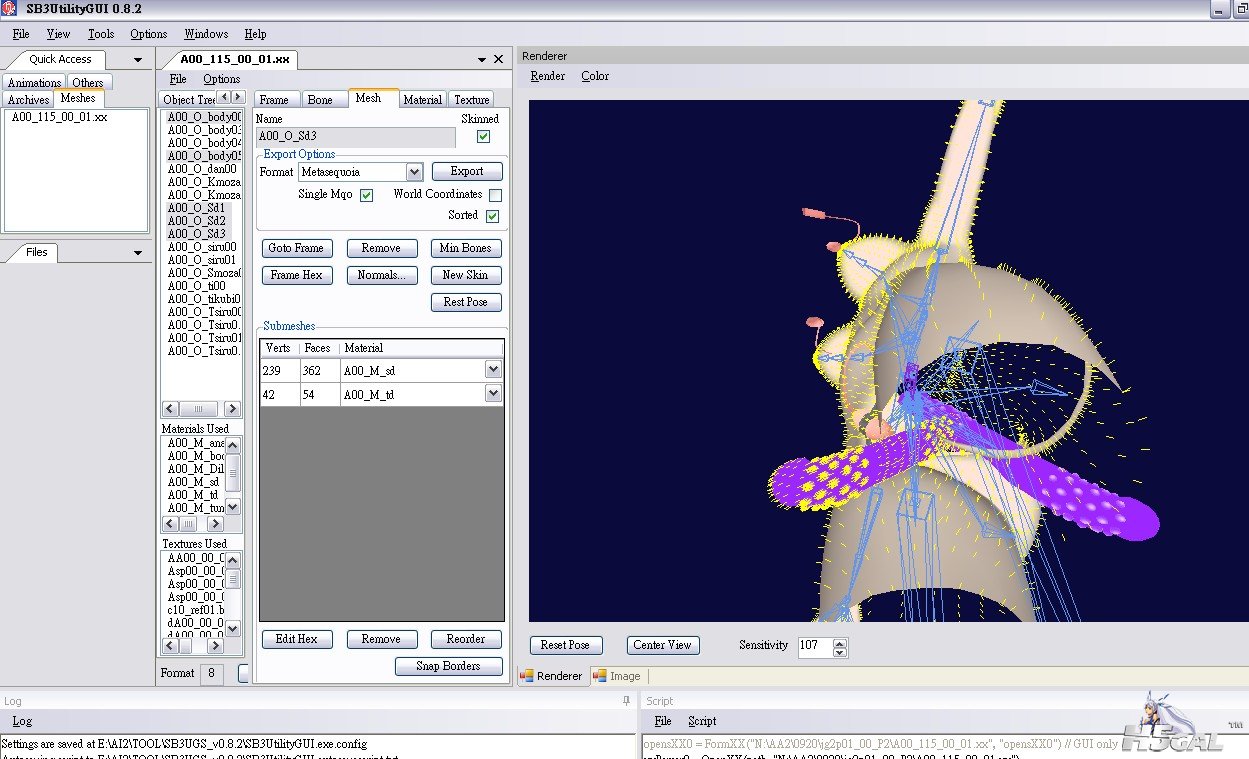This screenshot has height=759, width=1249.
Task: Open the Files panel dropdown arrow
Action: (x=138, y=252)
